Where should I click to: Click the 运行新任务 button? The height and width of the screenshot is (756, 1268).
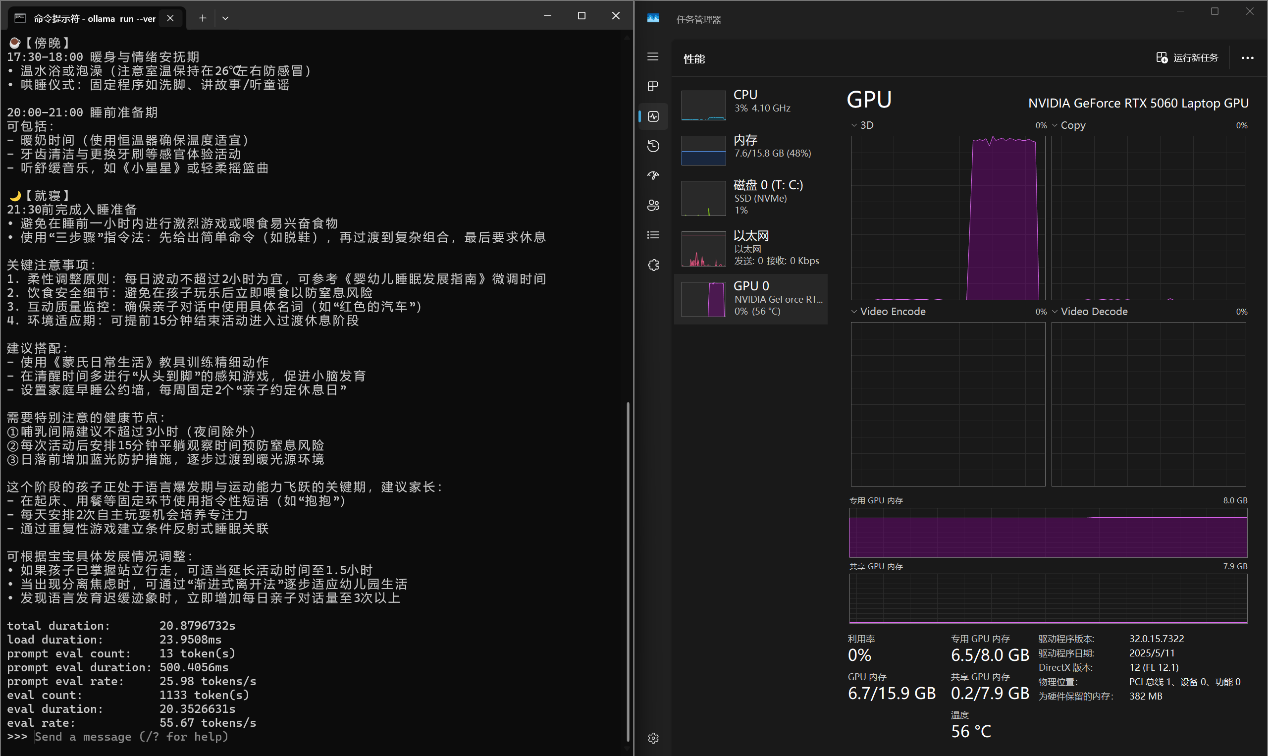[x=1188, y=58]
